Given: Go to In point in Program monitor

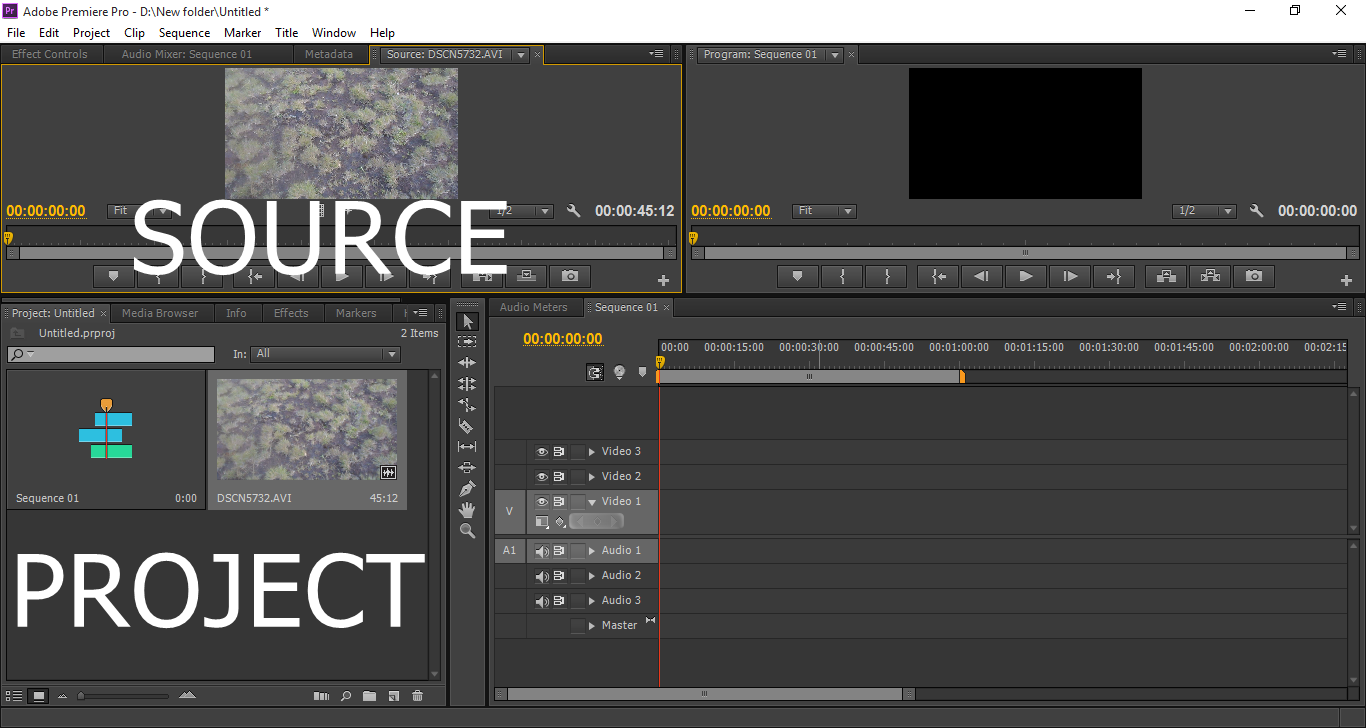Looking at the screenshot, I should (938, 276).
